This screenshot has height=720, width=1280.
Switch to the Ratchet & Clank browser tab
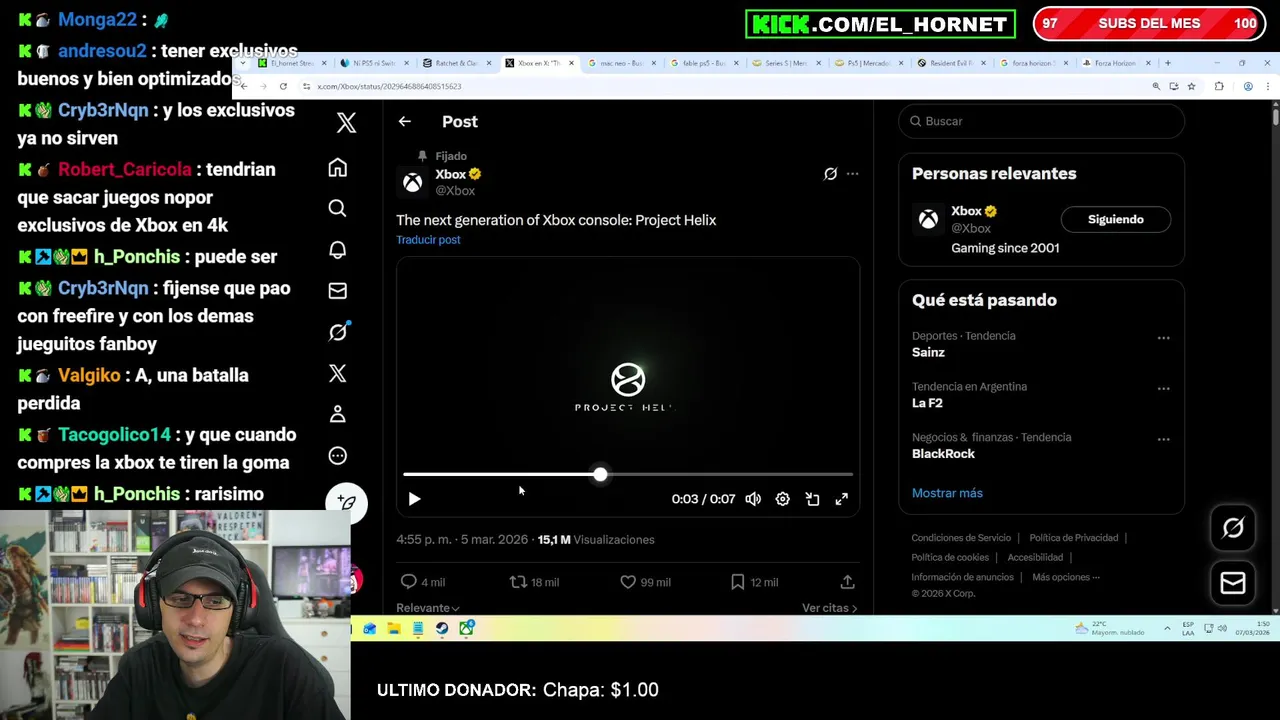point(455,63)
